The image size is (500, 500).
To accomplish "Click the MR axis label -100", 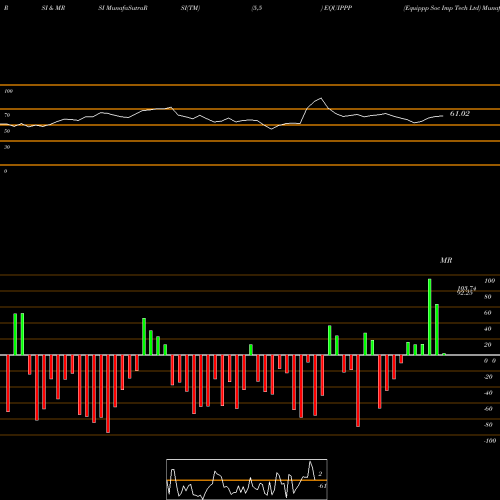I will click(489, 441).
